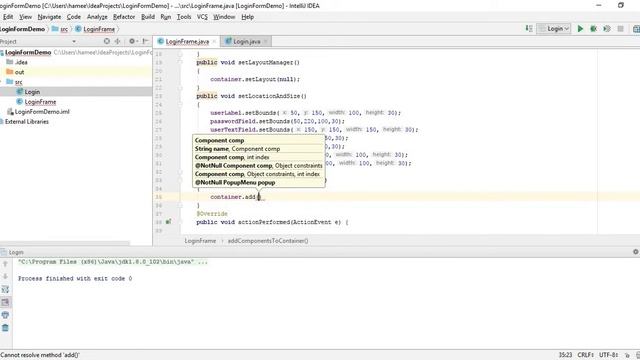The width and height of the screenshot is (640, 360).
Task: Open the Window menu
Action: click(x=224, y=17)
